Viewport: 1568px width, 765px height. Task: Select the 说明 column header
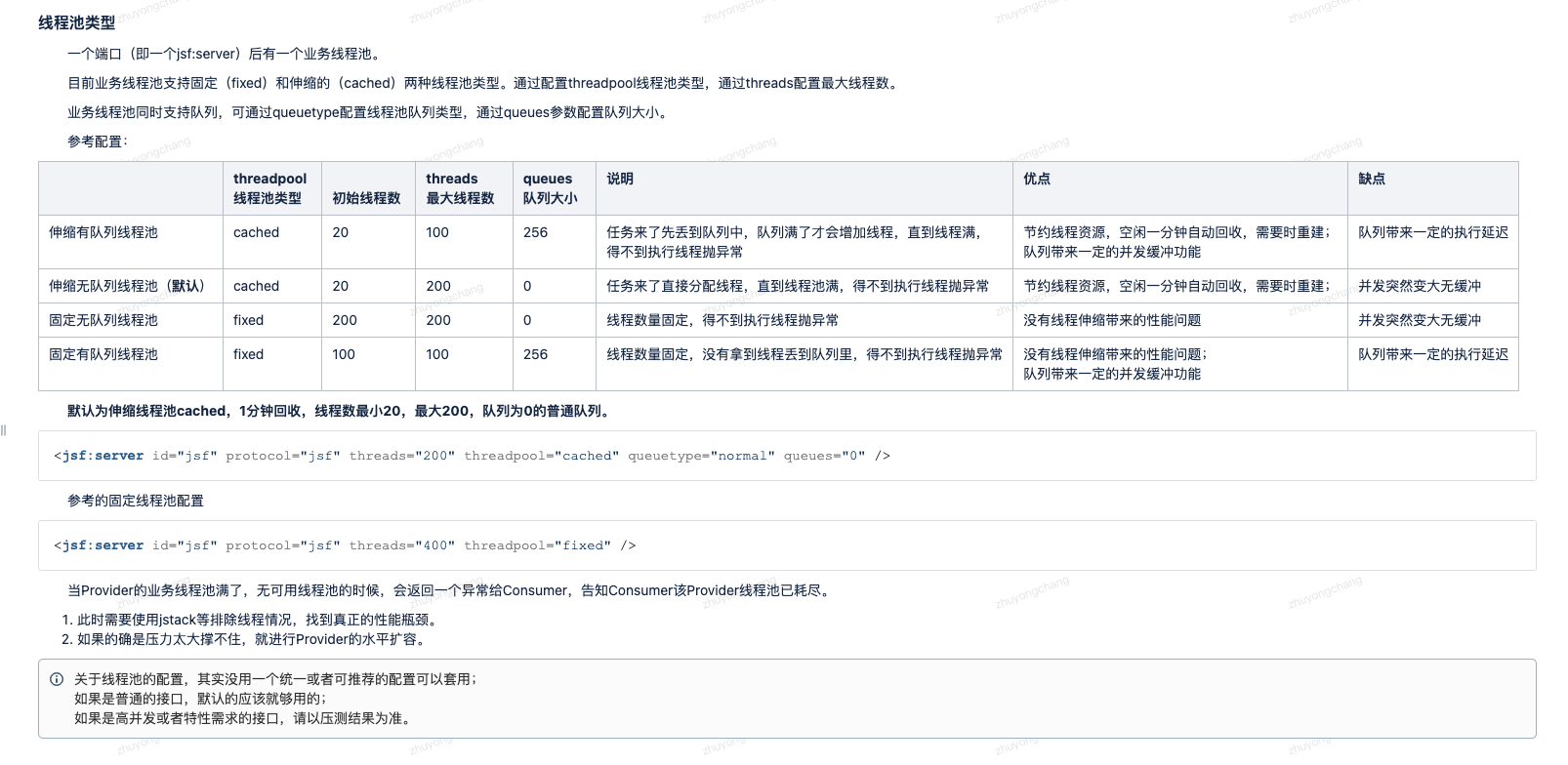click(x=620, y=179)
